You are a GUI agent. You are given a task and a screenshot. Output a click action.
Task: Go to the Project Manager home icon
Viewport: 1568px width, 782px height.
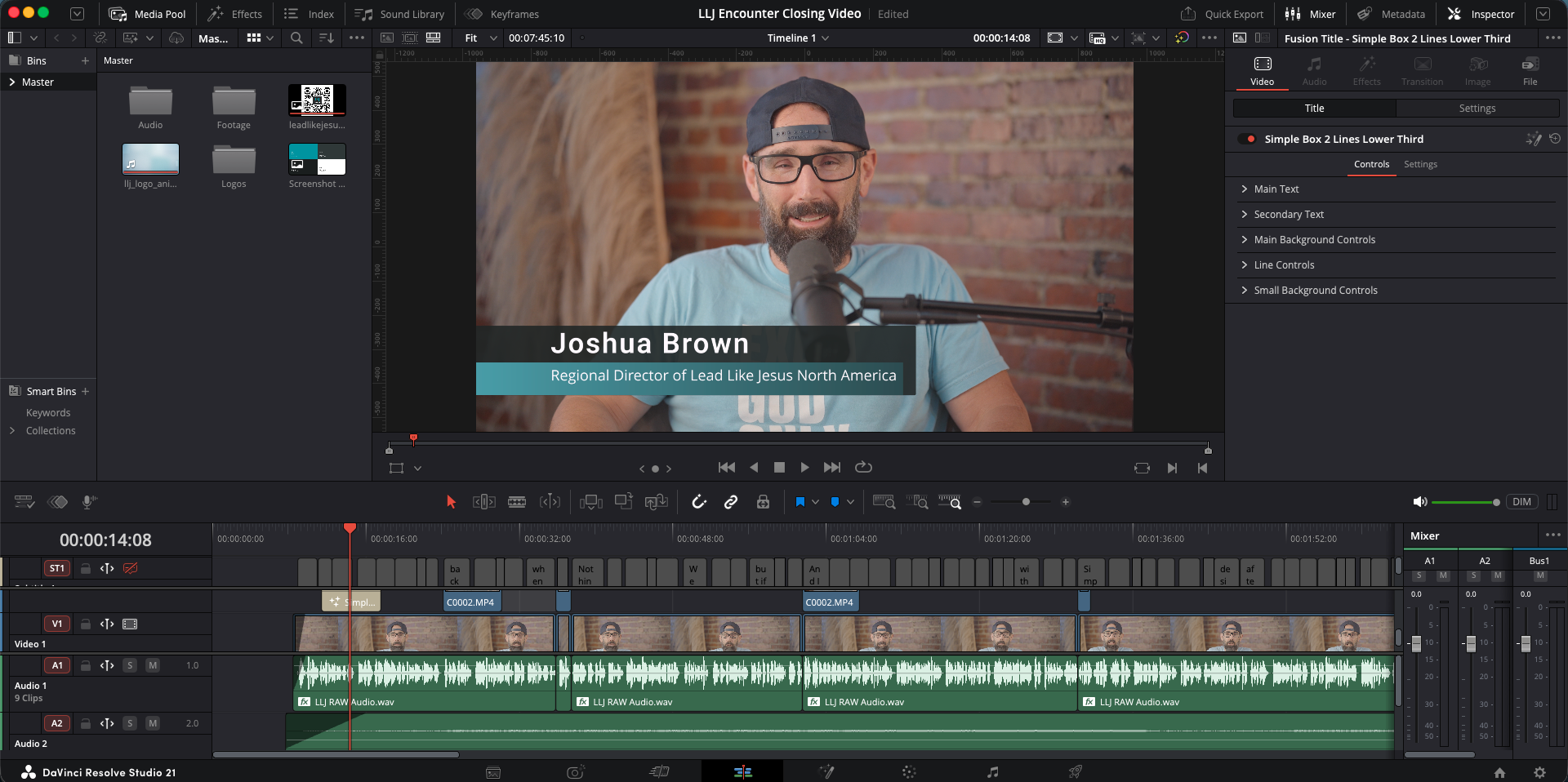pos(1499,772)
